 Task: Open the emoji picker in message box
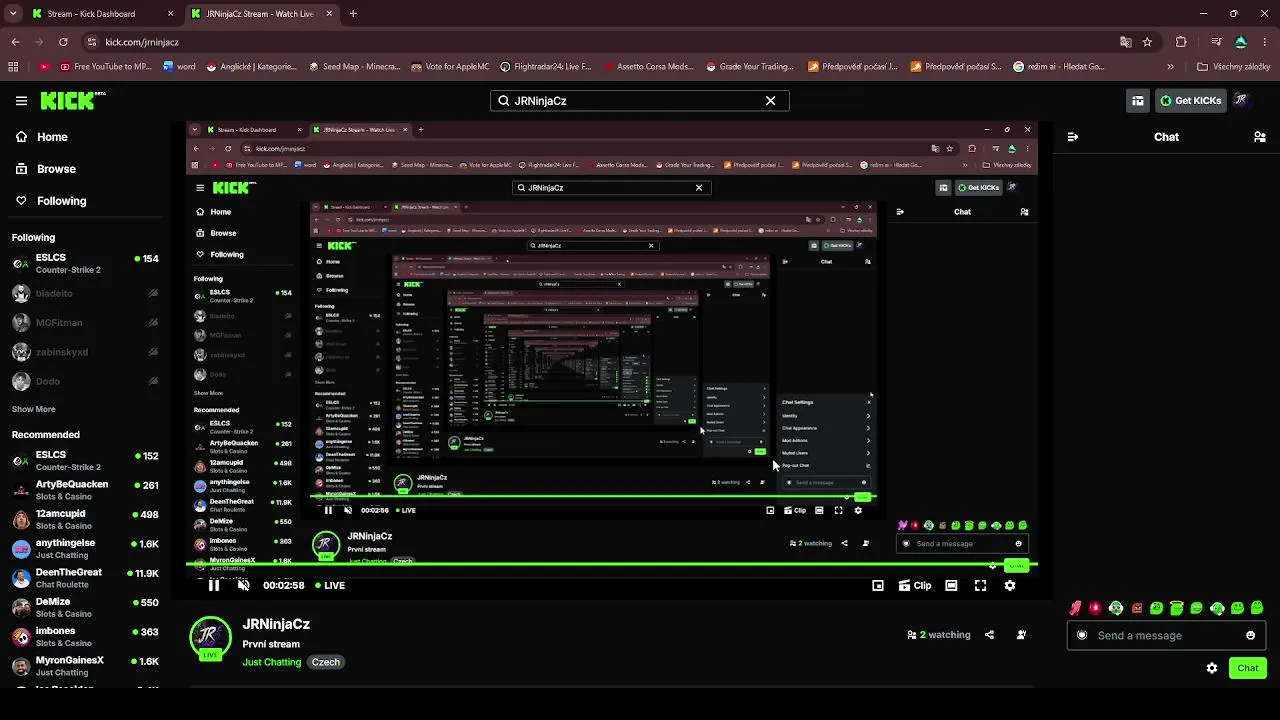[x=1250, y=636]
